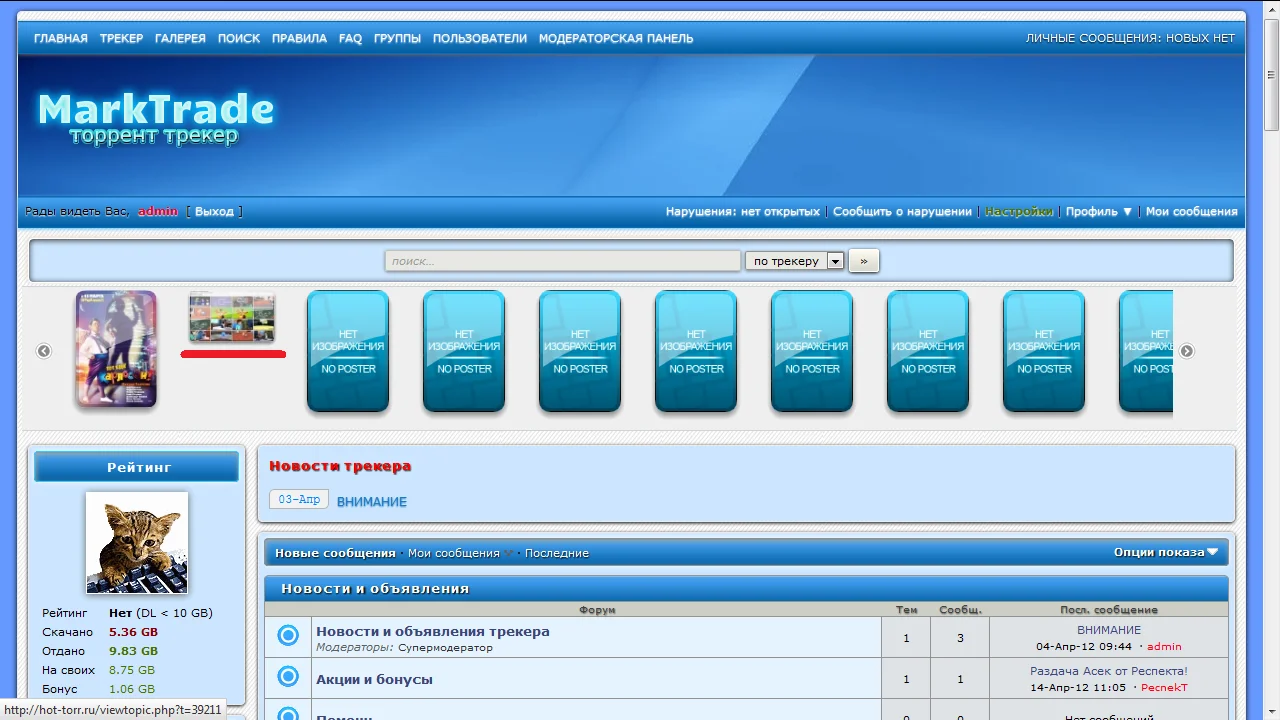
Task: Open Новые сообщения link
Action: click(x=335, y=553)
